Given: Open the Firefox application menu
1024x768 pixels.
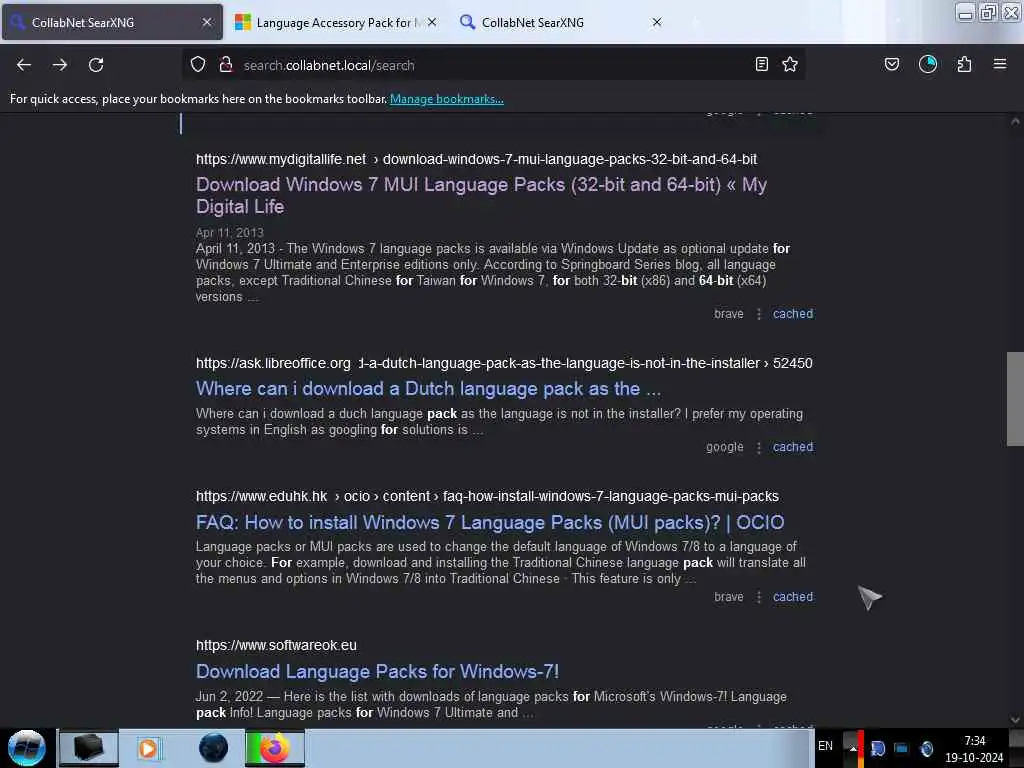Looking at the screenshot, I should [1000, 64].
